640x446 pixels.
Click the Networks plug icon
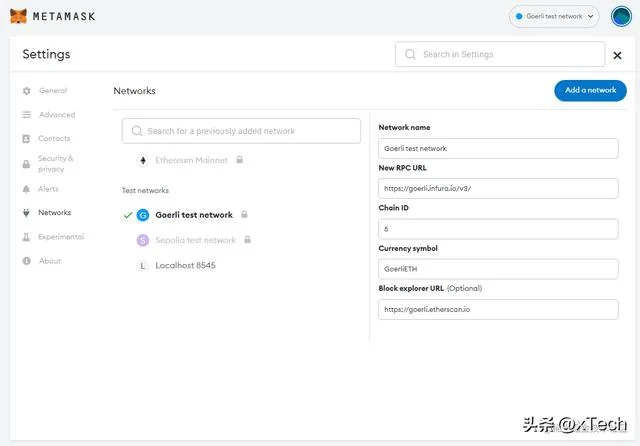click(26, 213)
